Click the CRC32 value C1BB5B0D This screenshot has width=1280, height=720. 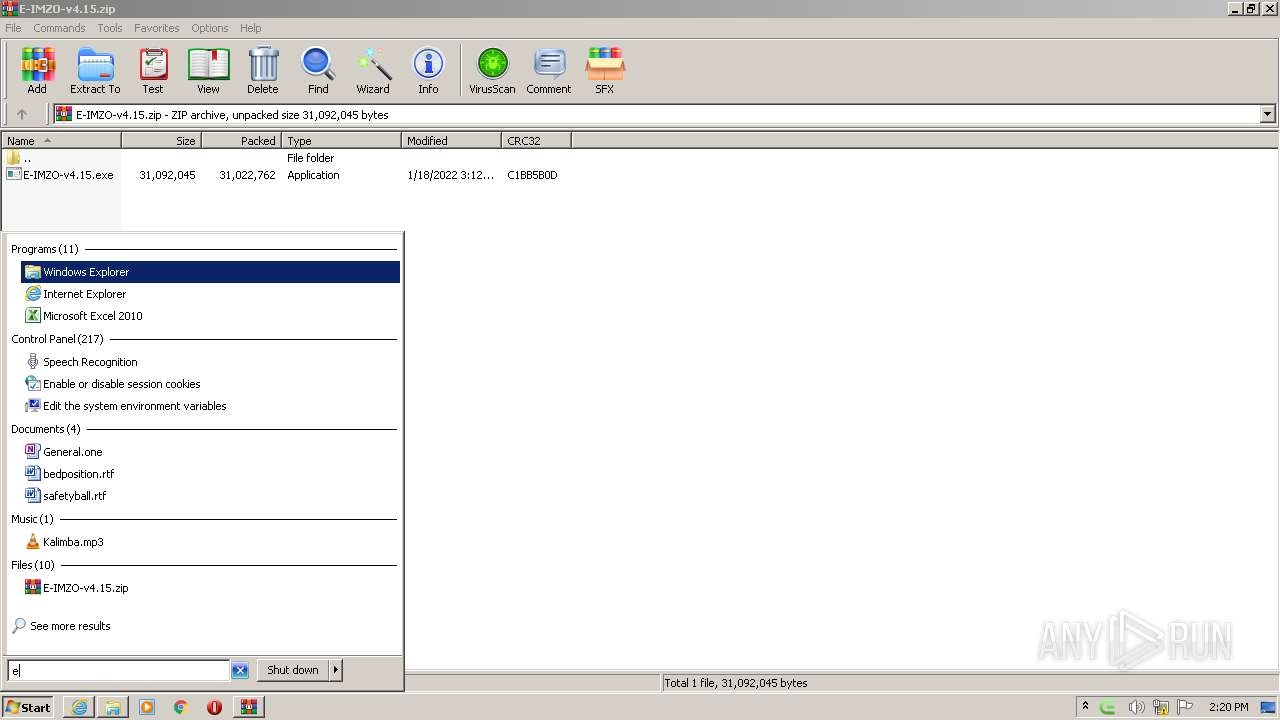(532, 175)
